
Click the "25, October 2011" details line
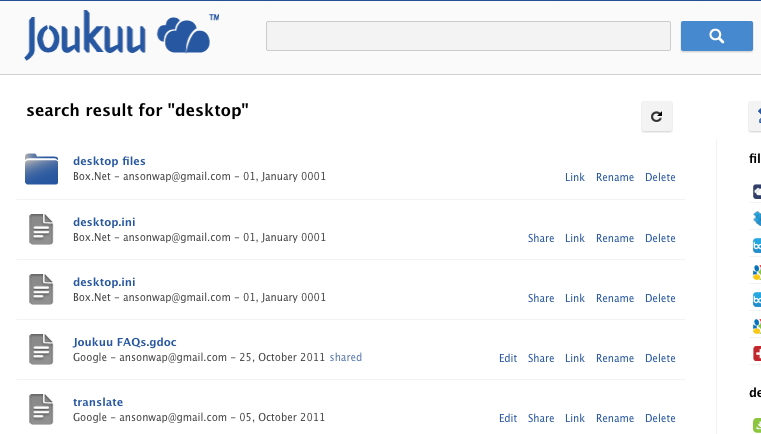tap(199, 357)
